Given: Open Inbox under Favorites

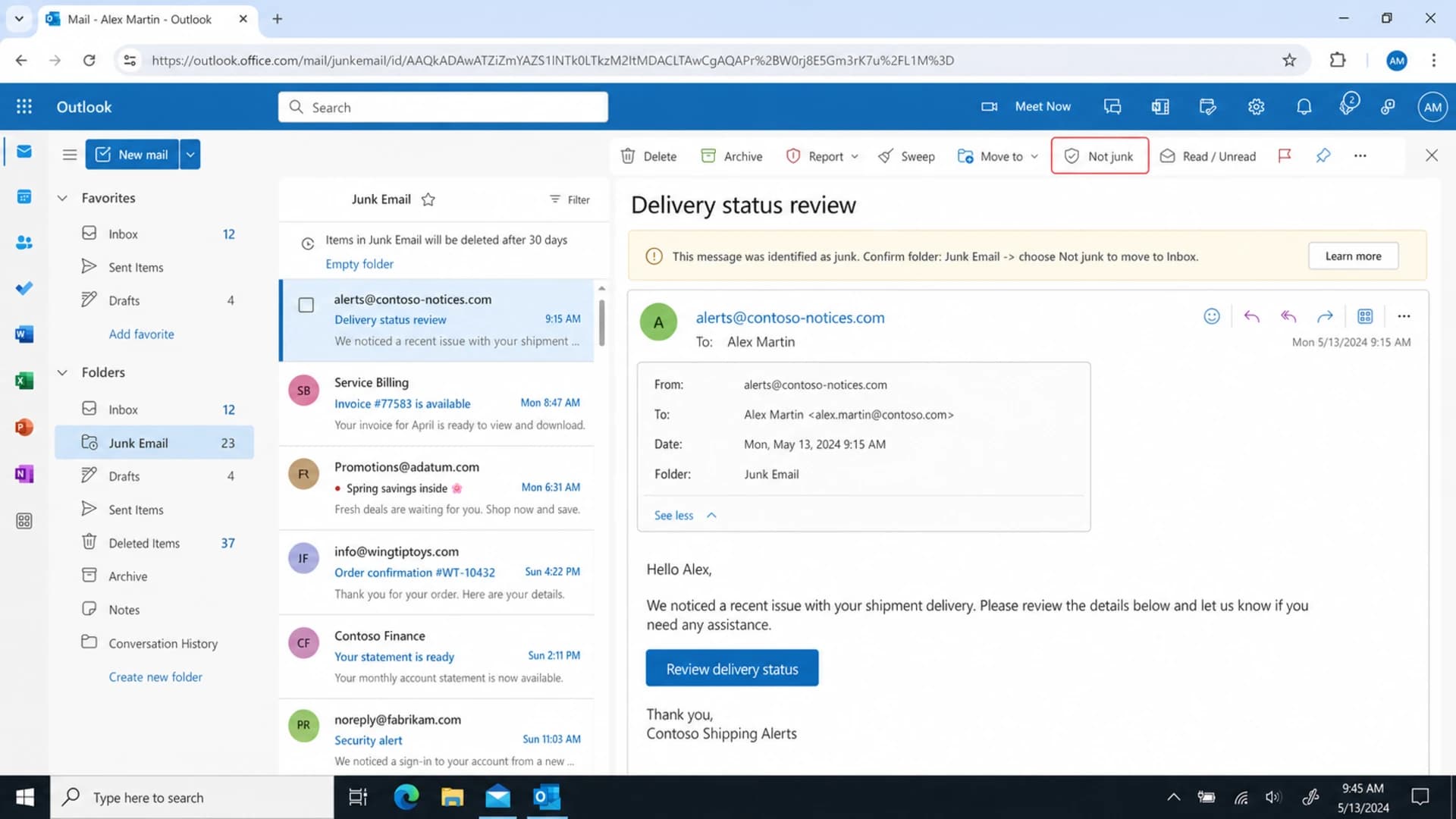Looking at the screenshot, I should tap(154, 234).
